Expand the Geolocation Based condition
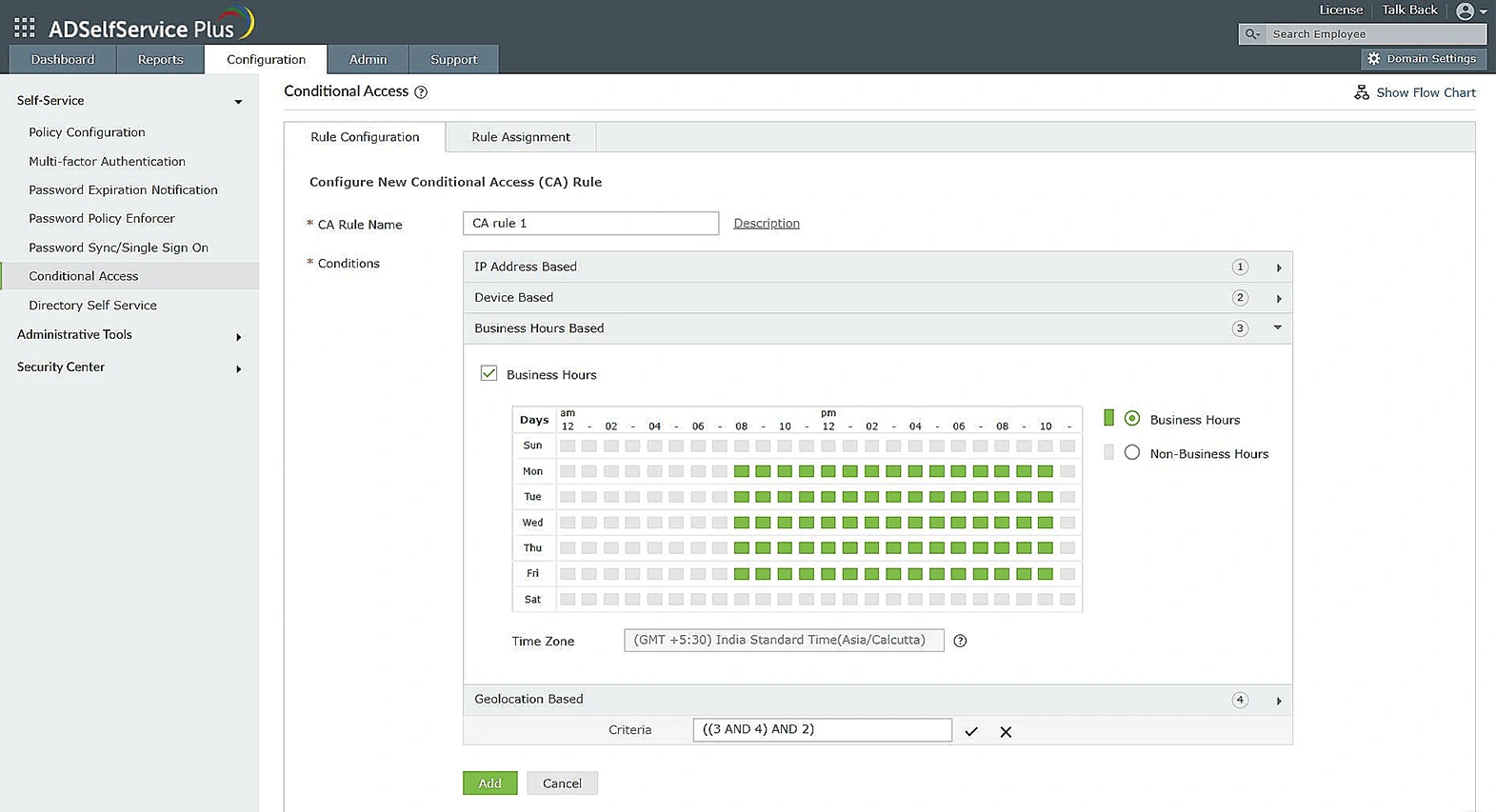The height and width of the screenshot is (812, 1496). click(x=1278, y=701)
